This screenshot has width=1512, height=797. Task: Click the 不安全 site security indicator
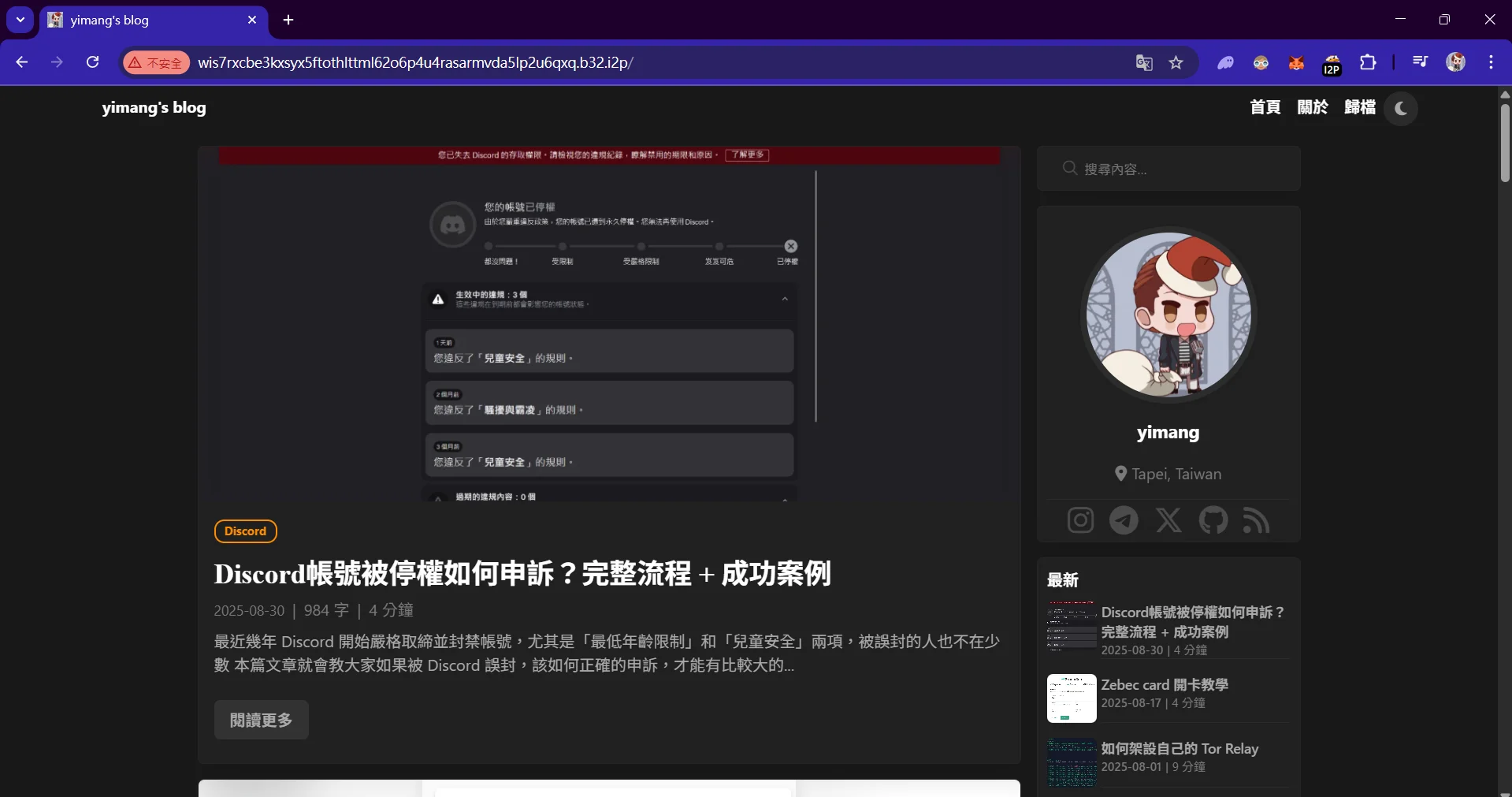(x=156, y=63)
